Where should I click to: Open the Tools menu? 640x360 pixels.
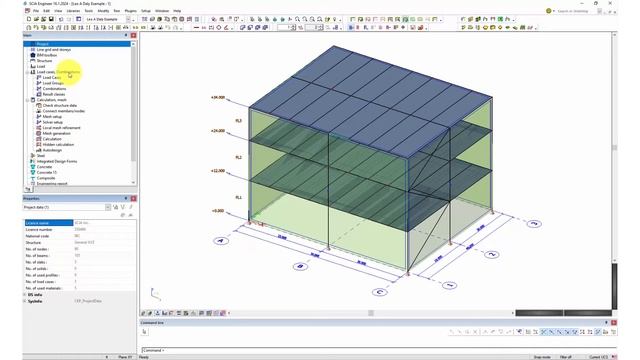(x=89, y=11)
